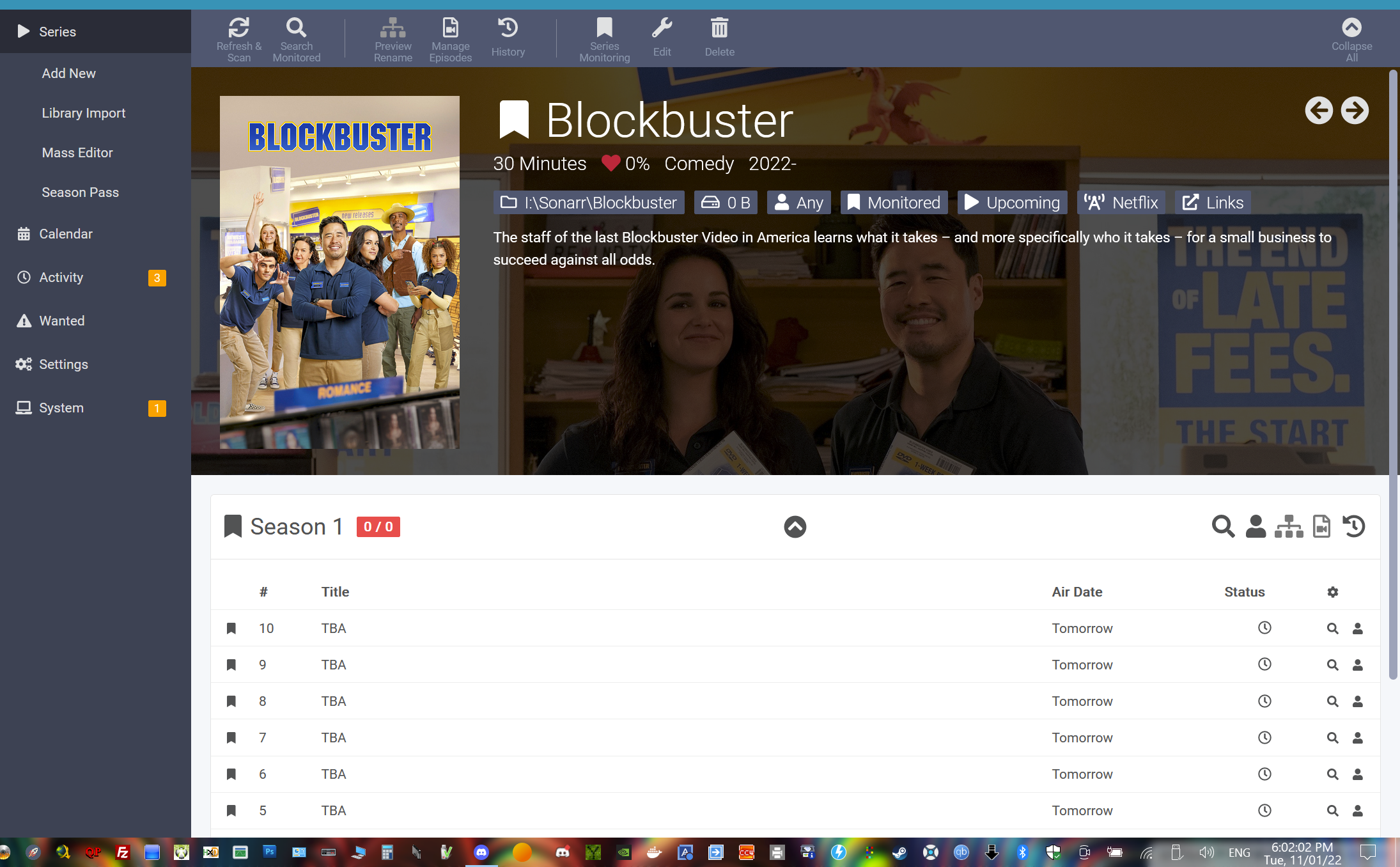Open interactive search for episode 8

pos(1358,701)
